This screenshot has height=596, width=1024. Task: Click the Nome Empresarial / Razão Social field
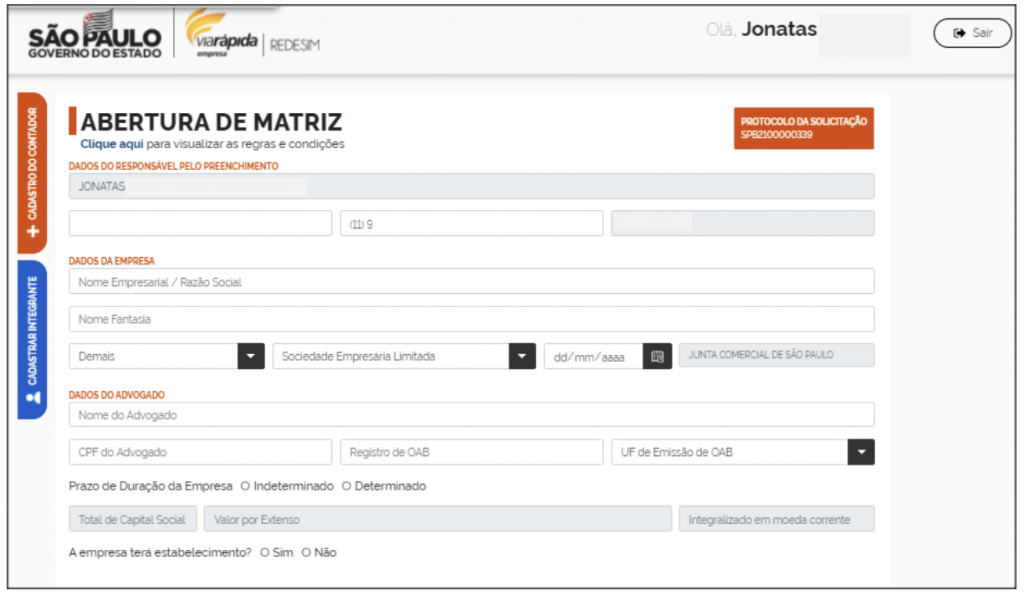[x=471, y=282]
